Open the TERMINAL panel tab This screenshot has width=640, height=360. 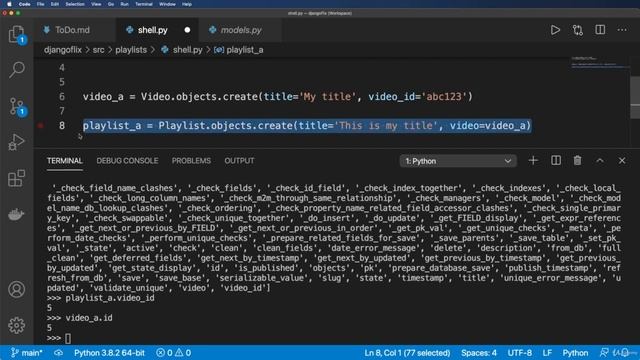pyautogui.click(x=64, y=161)
